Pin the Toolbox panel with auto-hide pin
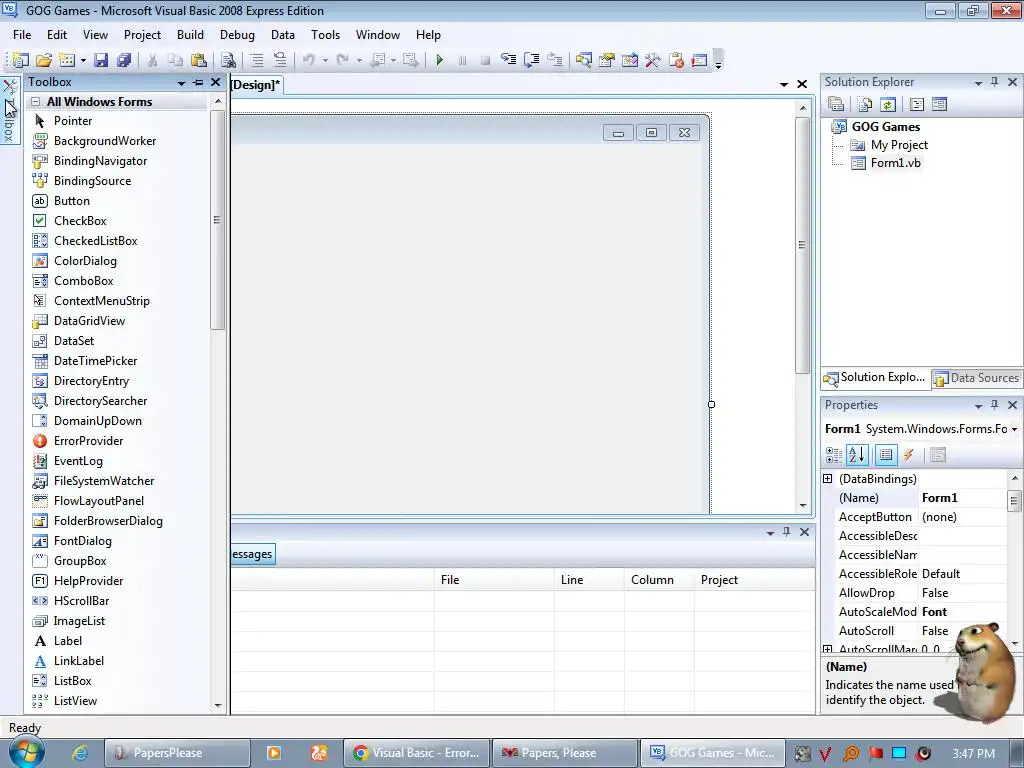 [199, 82]
